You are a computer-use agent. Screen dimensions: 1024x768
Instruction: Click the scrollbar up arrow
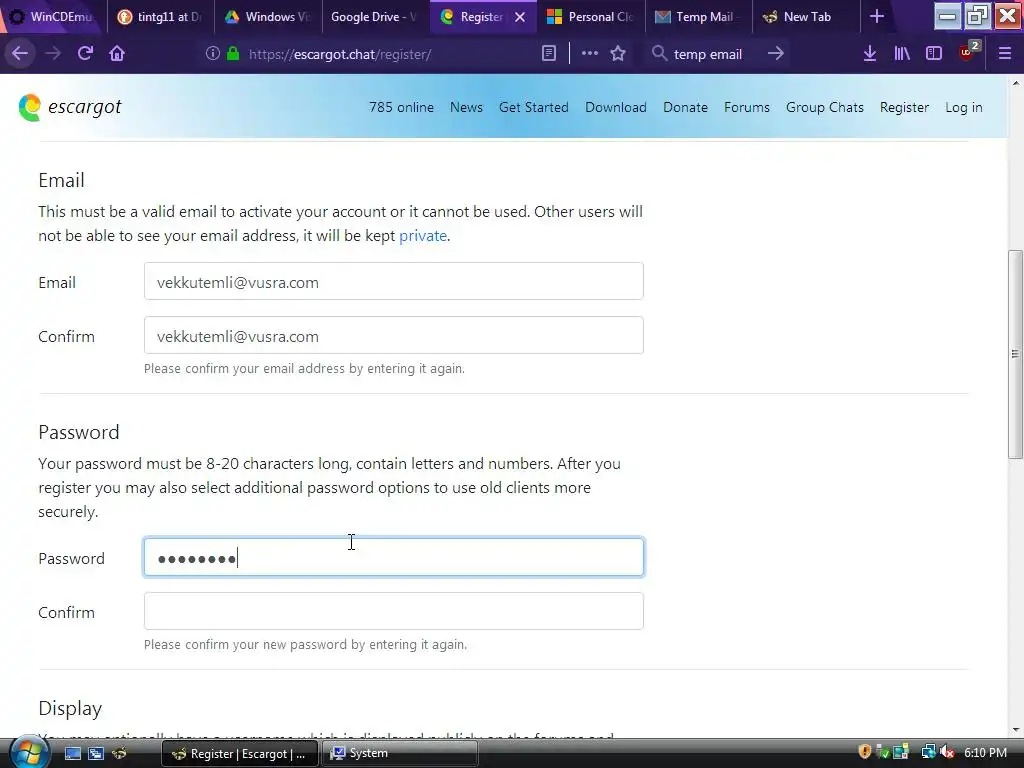pos(1015,83)
